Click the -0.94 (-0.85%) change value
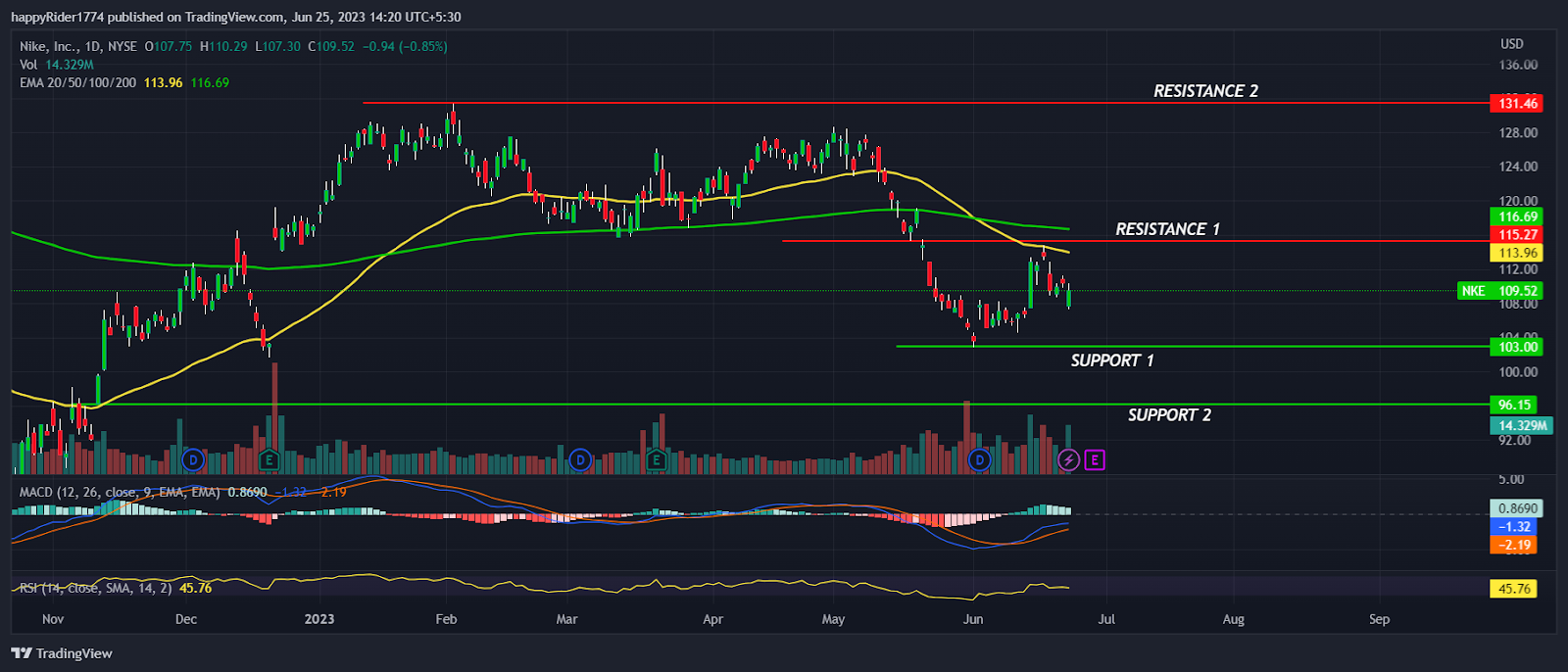Viewport: 1568px width, 672px height. tap(405, 46)
